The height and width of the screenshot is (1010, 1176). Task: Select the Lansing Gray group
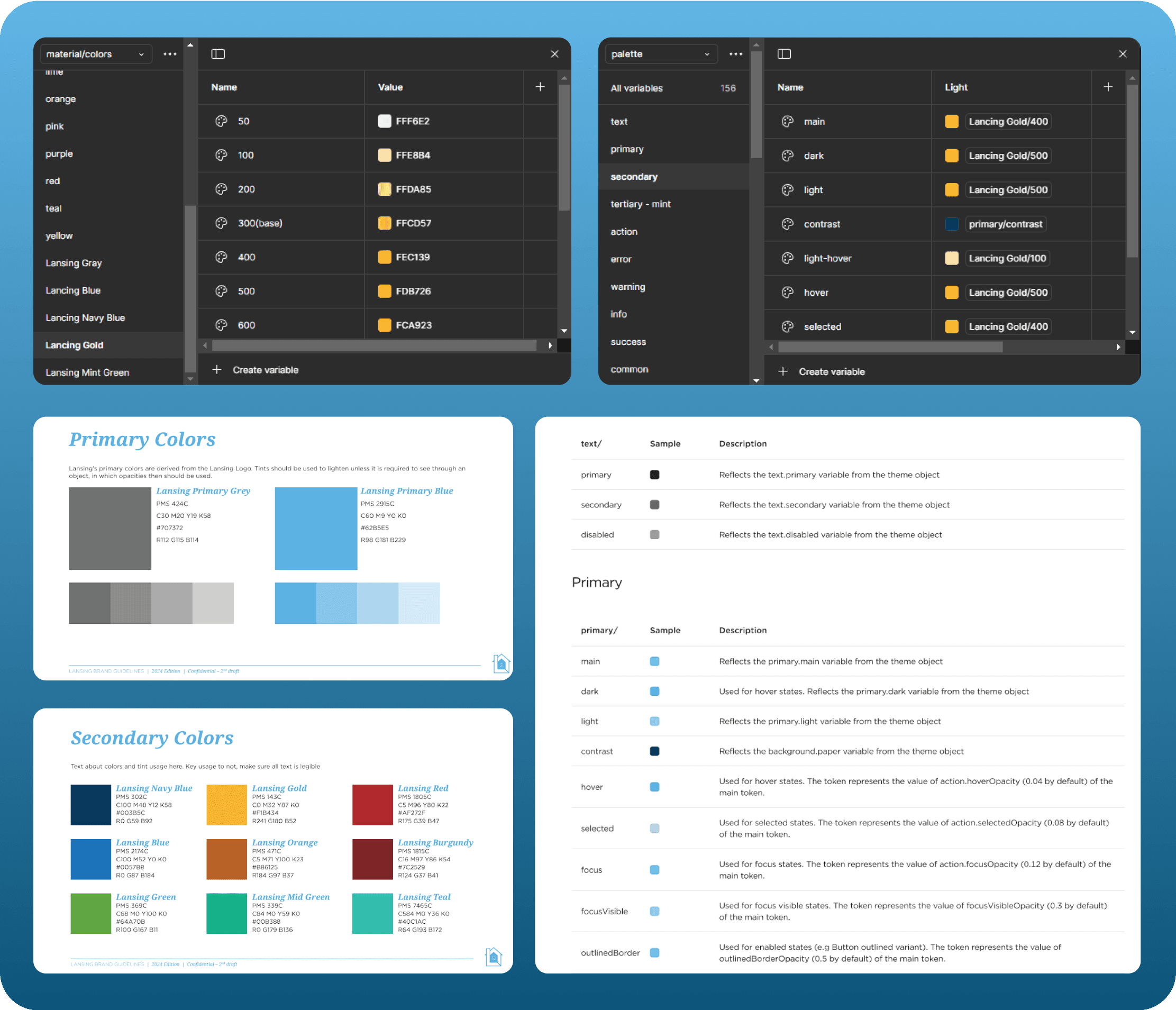108,263
